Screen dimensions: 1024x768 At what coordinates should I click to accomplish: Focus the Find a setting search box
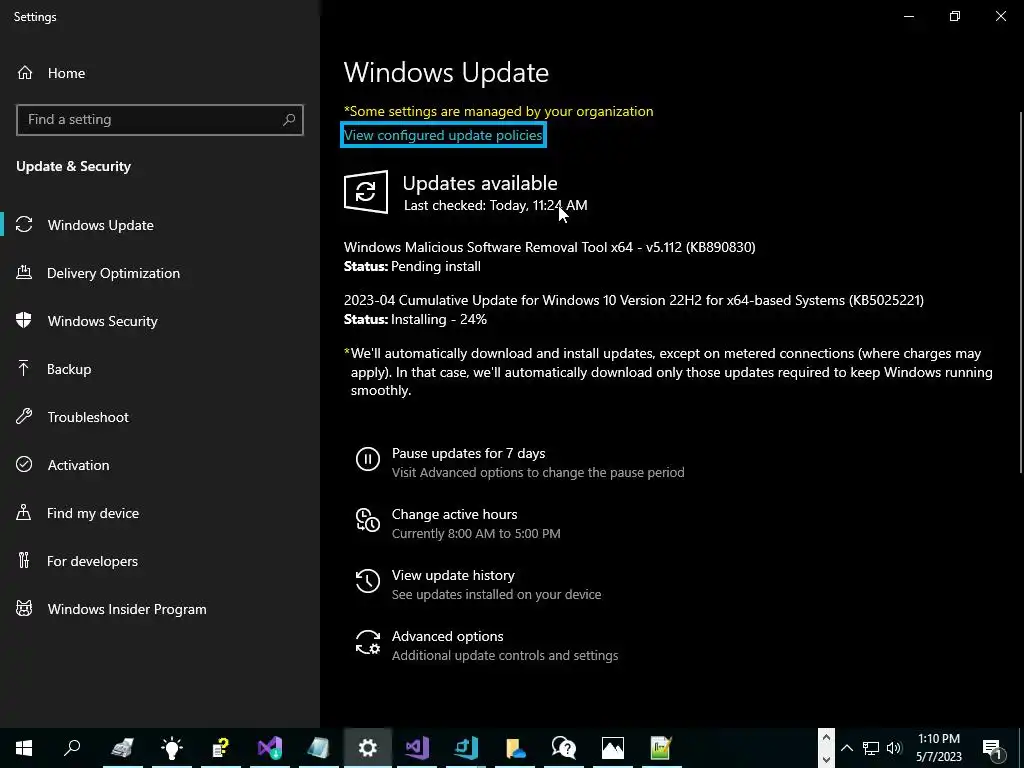[x=160, y=120]
